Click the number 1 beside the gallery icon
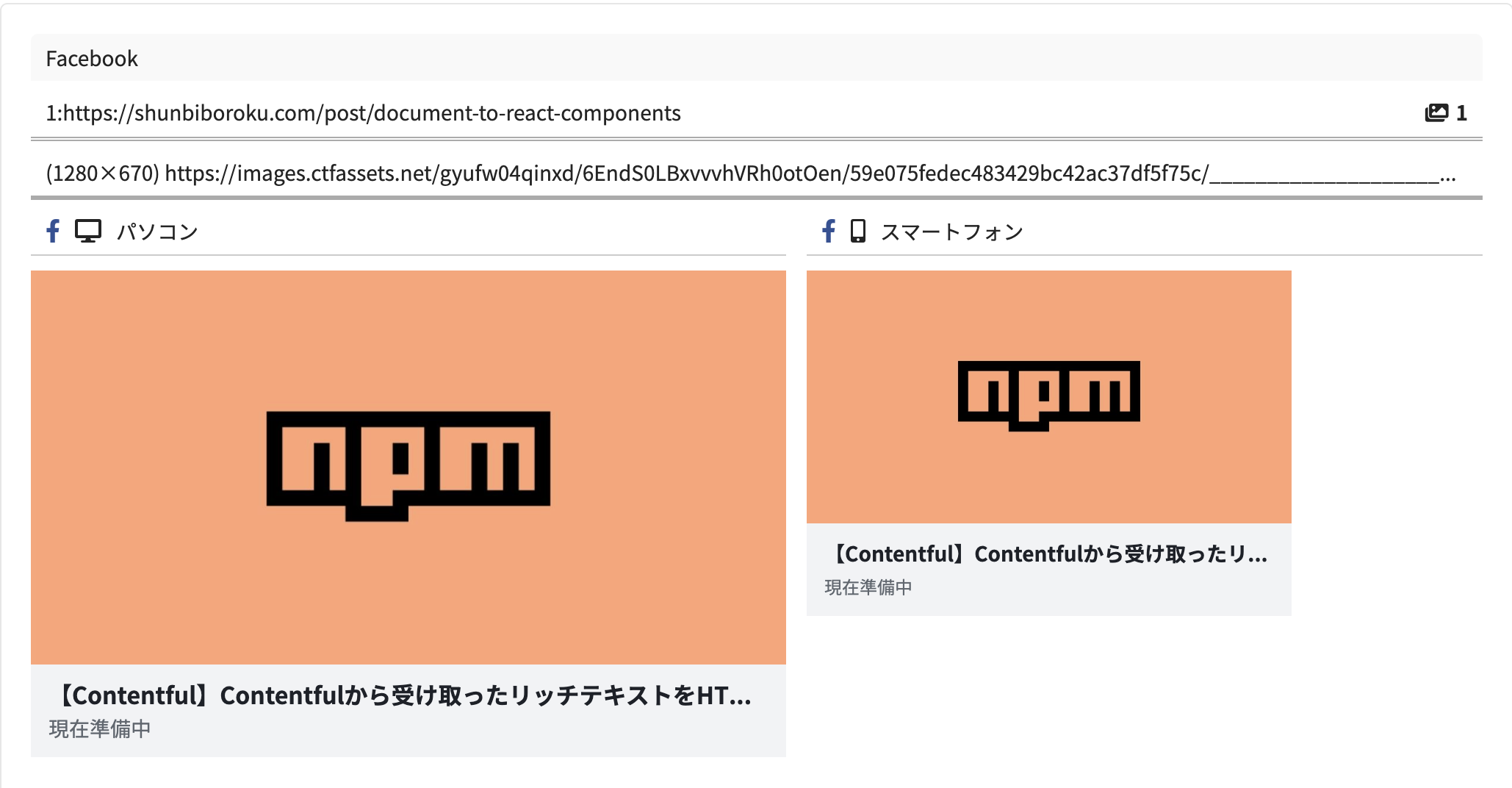 (1461, 113)
